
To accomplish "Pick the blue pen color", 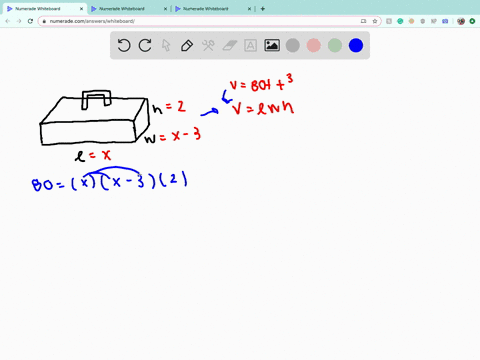I will 356,45.
